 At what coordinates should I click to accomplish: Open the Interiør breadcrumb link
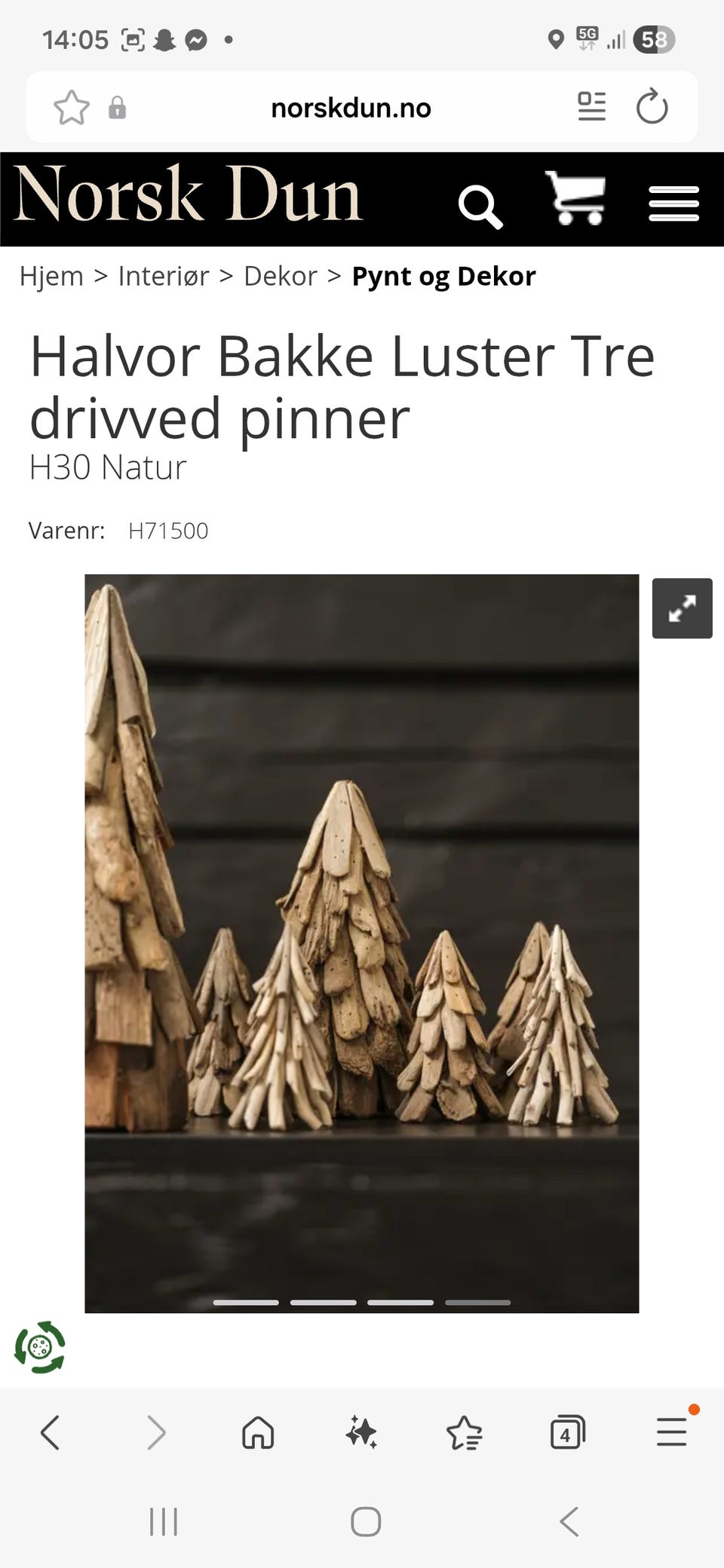(x=164, y=276)
